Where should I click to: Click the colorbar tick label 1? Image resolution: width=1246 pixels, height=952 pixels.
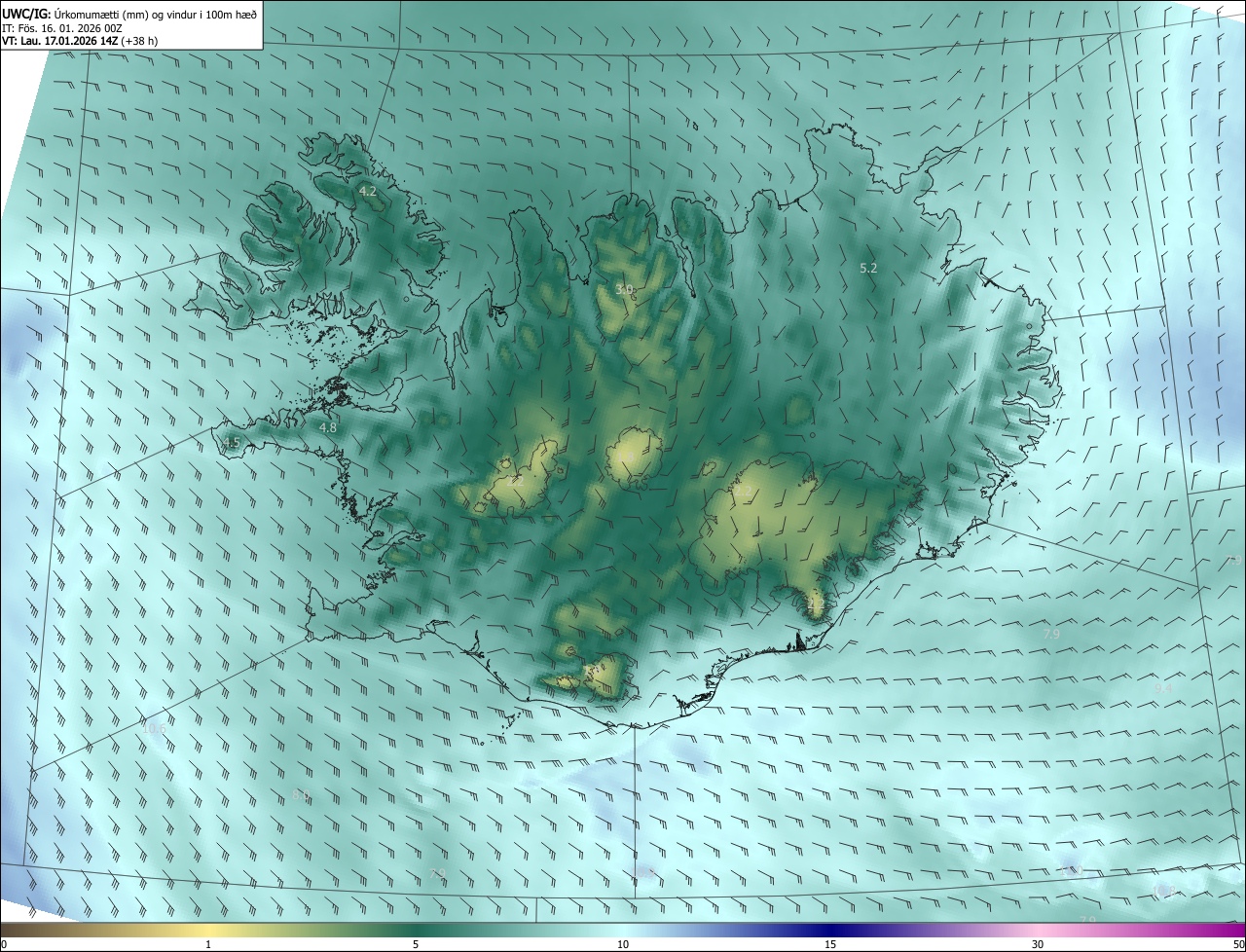pyautogui.click(x=208, y=944)
